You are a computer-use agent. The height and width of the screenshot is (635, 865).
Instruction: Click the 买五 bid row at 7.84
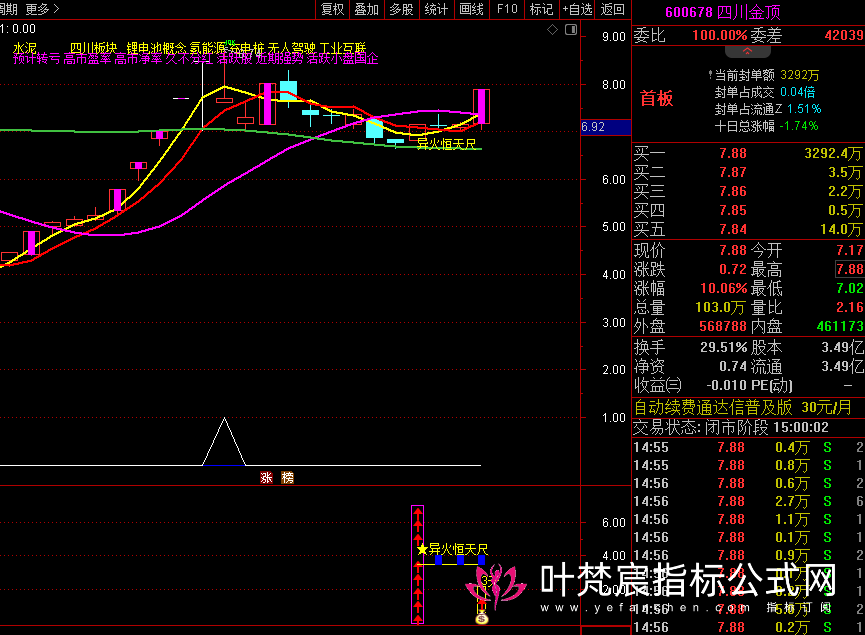(748, 229)
